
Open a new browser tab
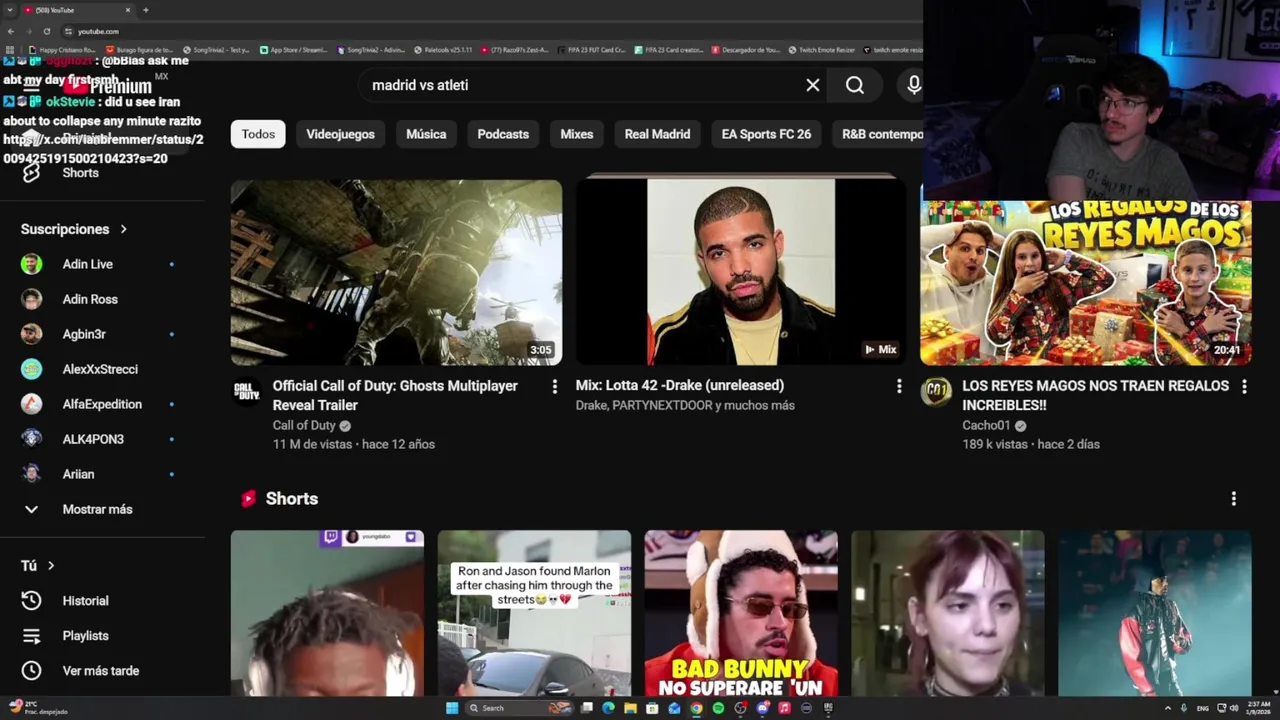[x=145, y=10]
